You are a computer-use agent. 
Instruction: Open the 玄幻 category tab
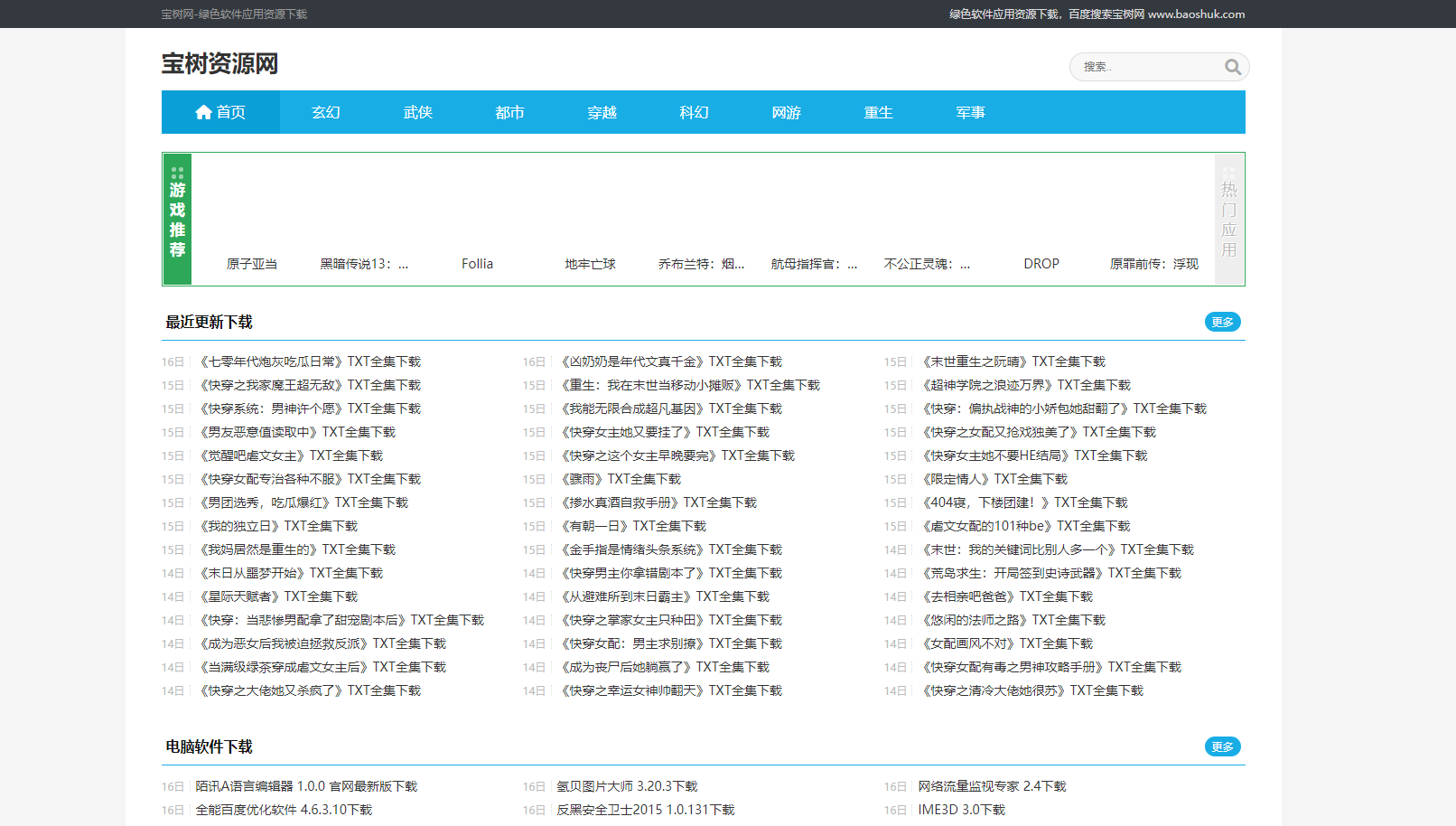326,112
